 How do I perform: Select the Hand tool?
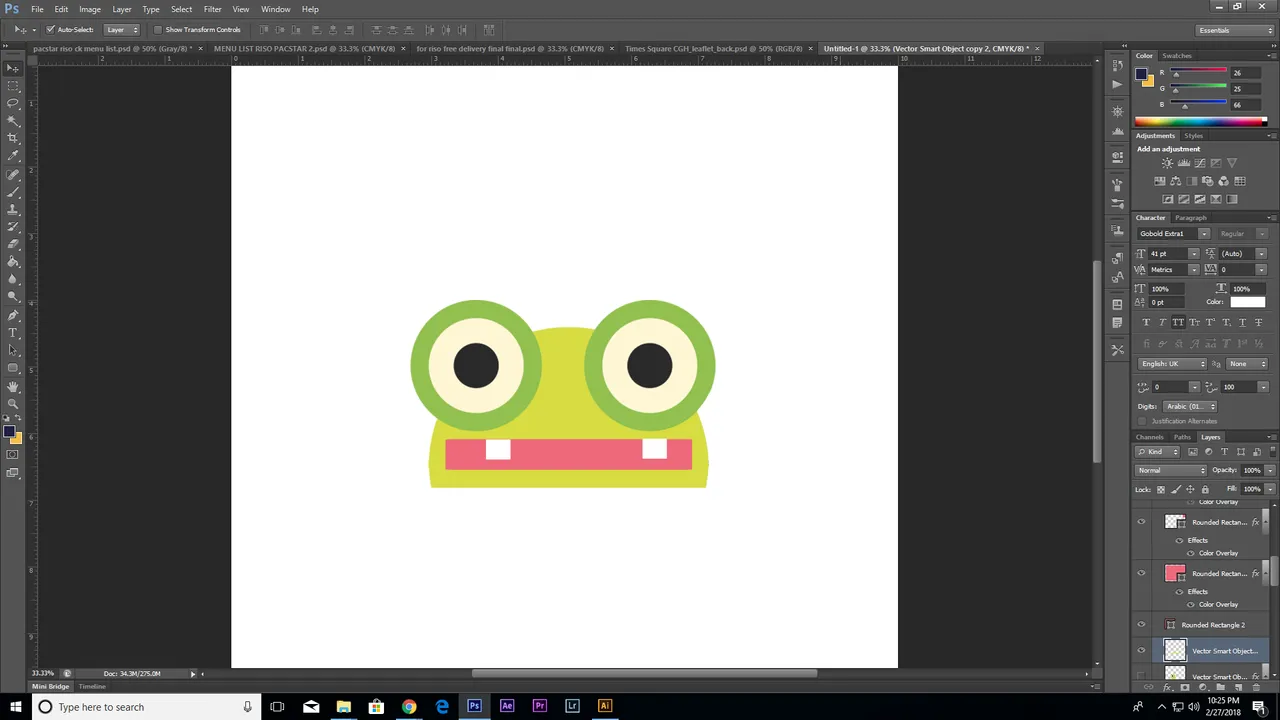(13, 385)
